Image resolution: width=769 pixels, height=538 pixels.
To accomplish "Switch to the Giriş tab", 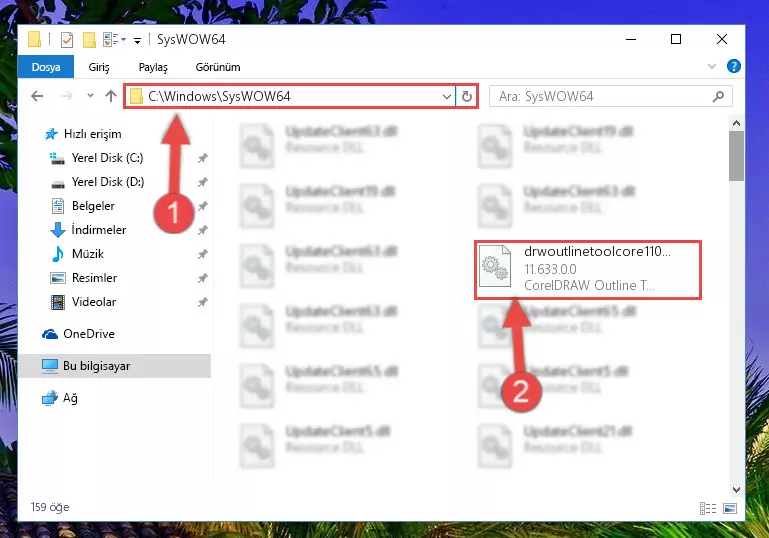I will tap(99, 67).
